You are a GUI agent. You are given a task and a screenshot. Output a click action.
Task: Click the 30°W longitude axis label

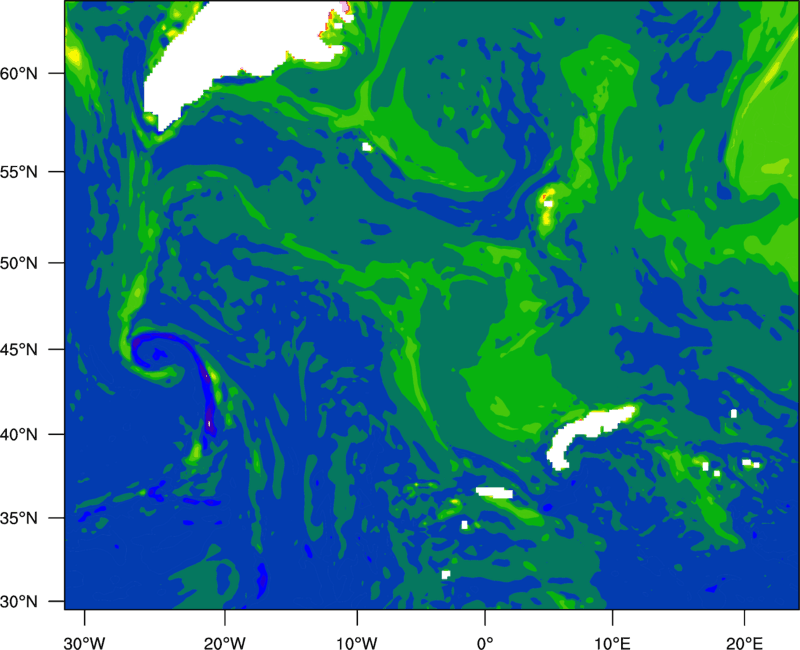click(x=85, y=643)
